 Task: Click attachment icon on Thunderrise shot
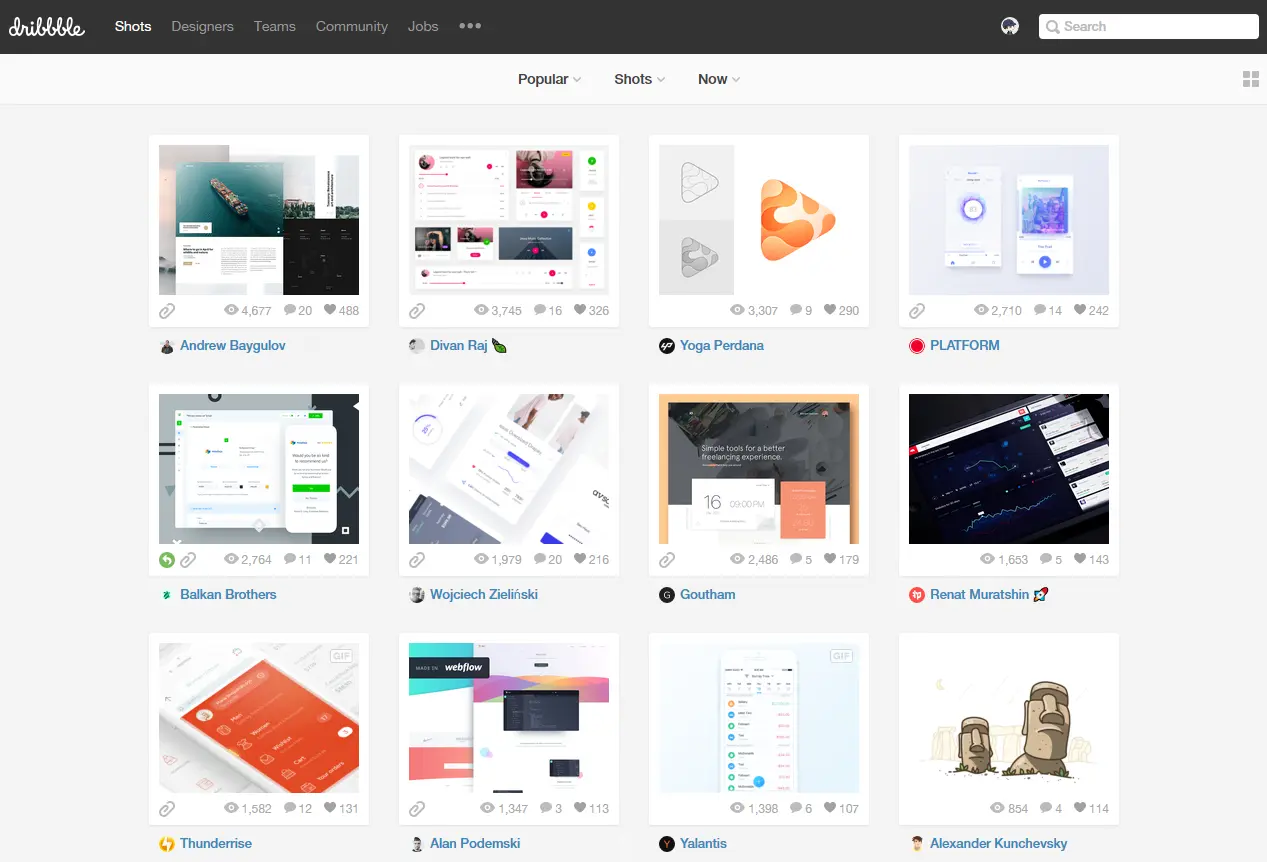167,809
